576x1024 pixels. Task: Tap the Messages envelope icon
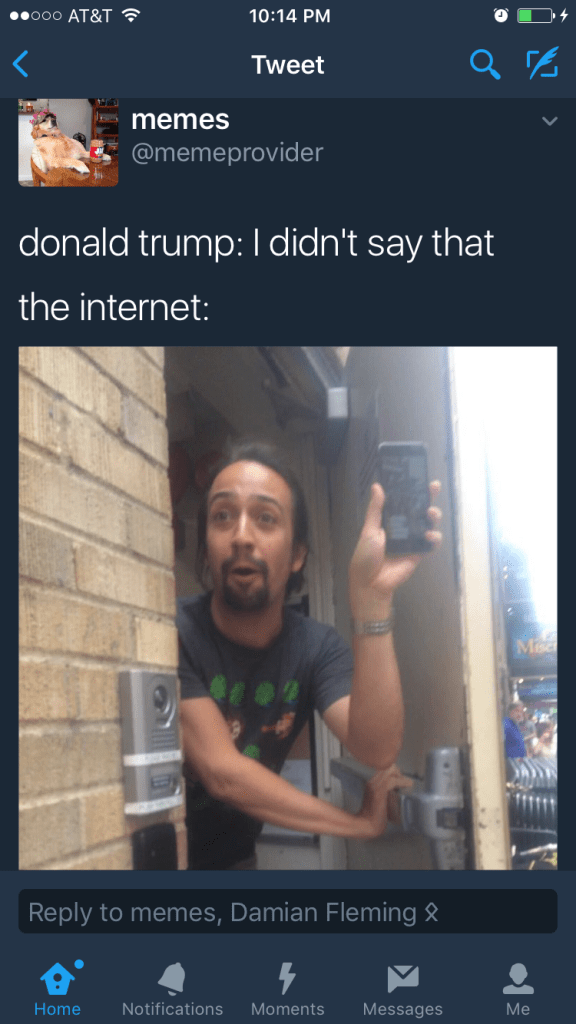(403, 979)
